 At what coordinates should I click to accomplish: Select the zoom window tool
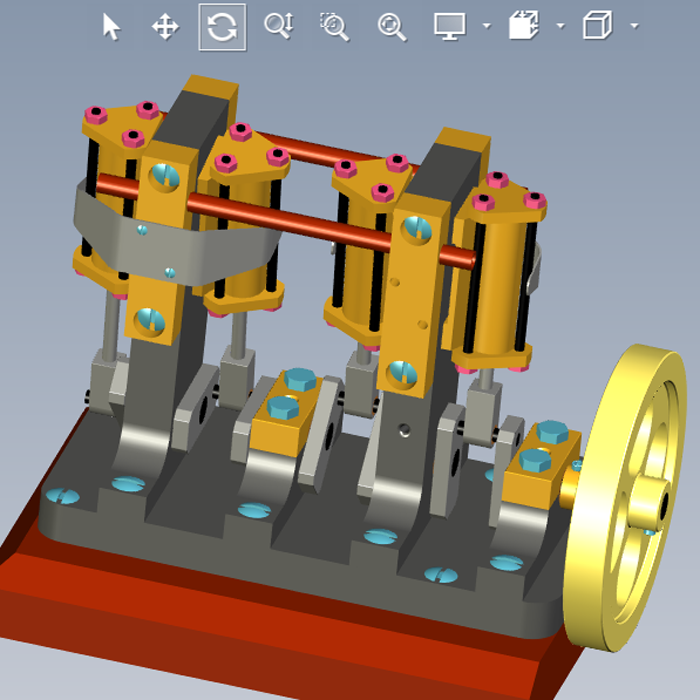pos(334,27)
